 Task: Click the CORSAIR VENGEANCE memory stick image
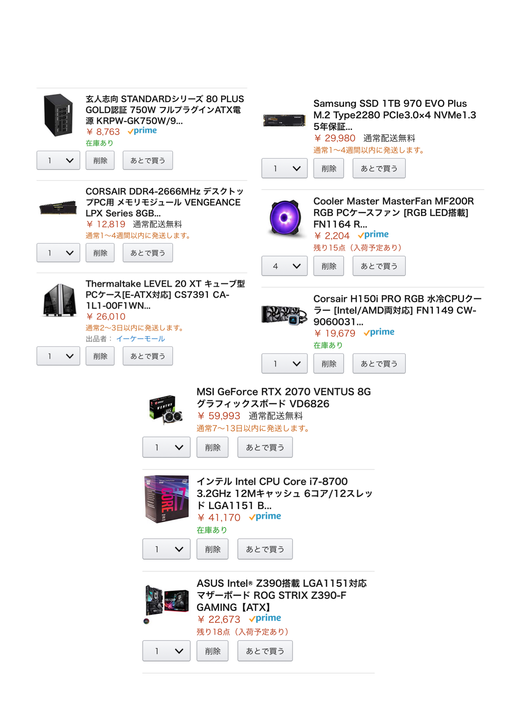coord(58,208)
